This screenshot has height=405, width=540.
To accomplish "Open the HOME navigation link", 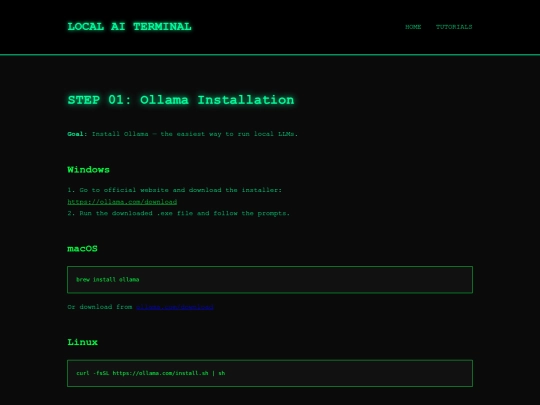I will pos(413,27).
